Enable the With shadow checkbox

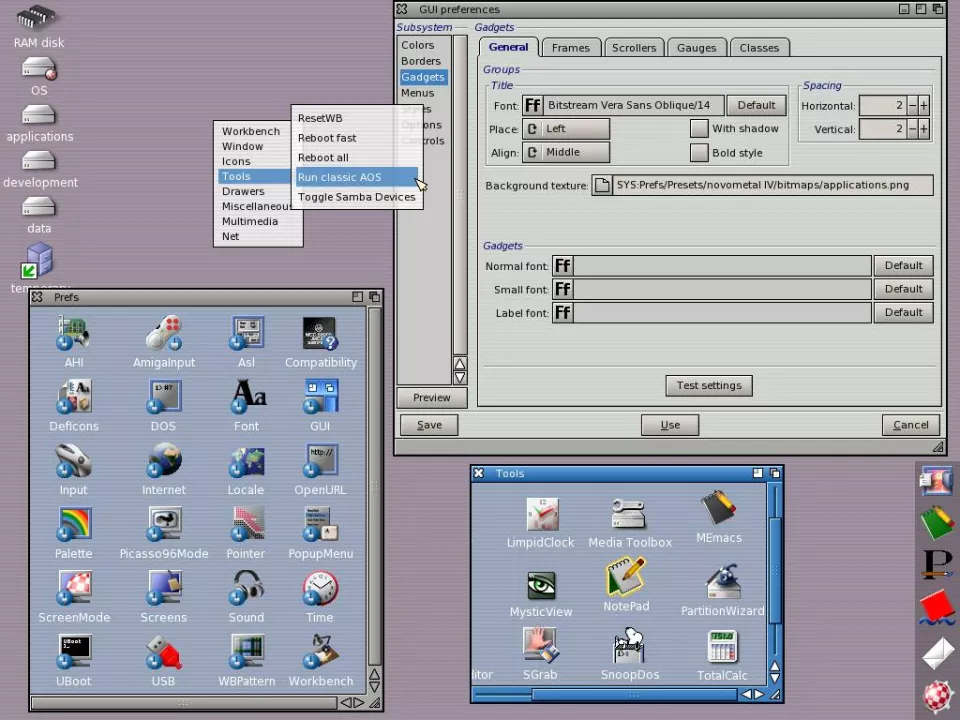pyautogui.click(x=699, y=129)
